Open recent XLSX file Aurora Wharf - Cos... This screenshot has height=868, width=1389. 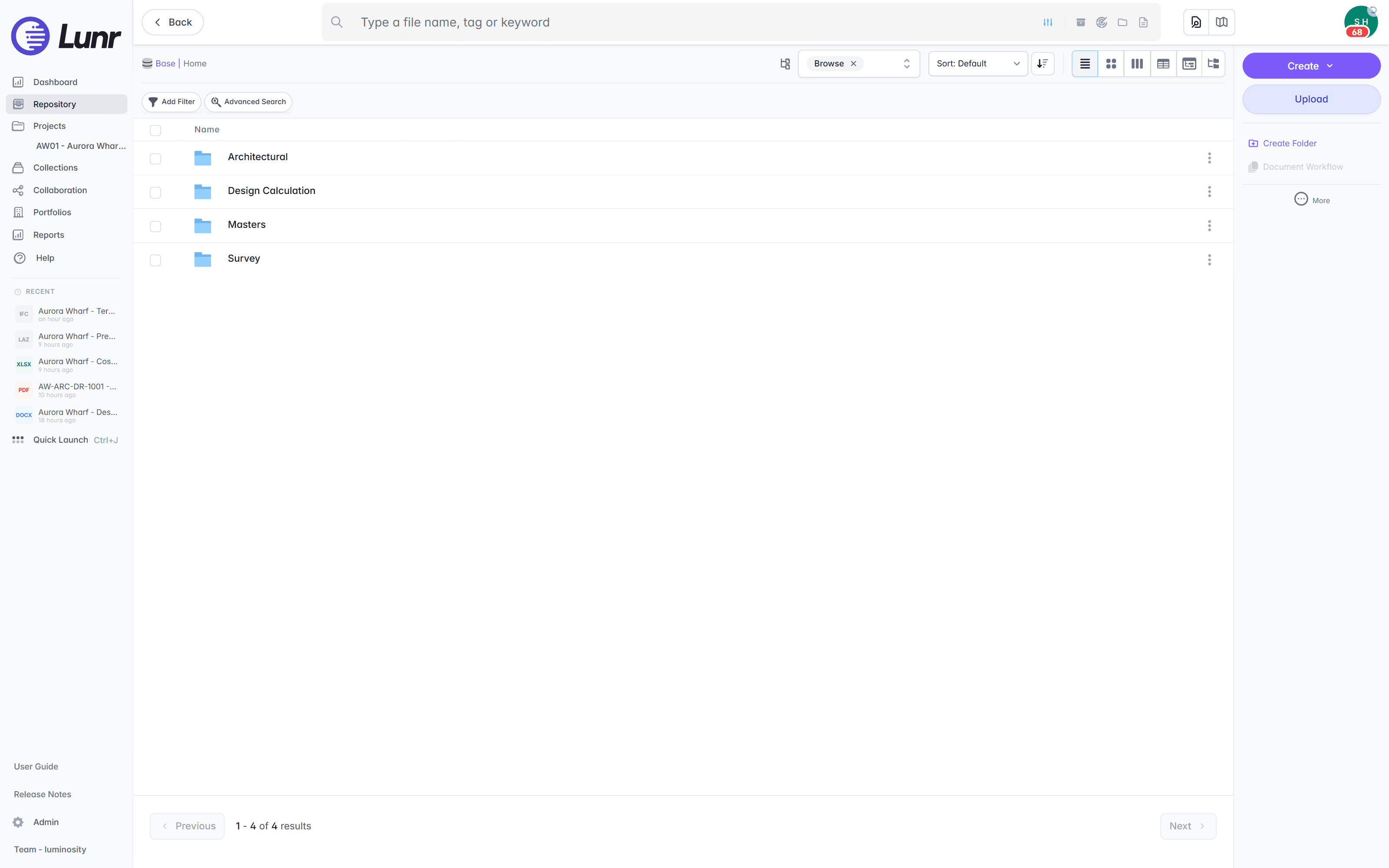66,365
